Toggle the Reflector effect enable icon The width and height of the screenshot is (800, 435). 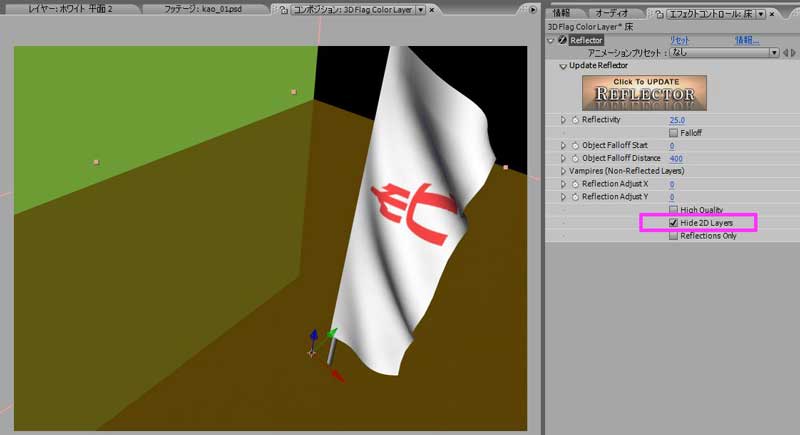pos(562,40)
